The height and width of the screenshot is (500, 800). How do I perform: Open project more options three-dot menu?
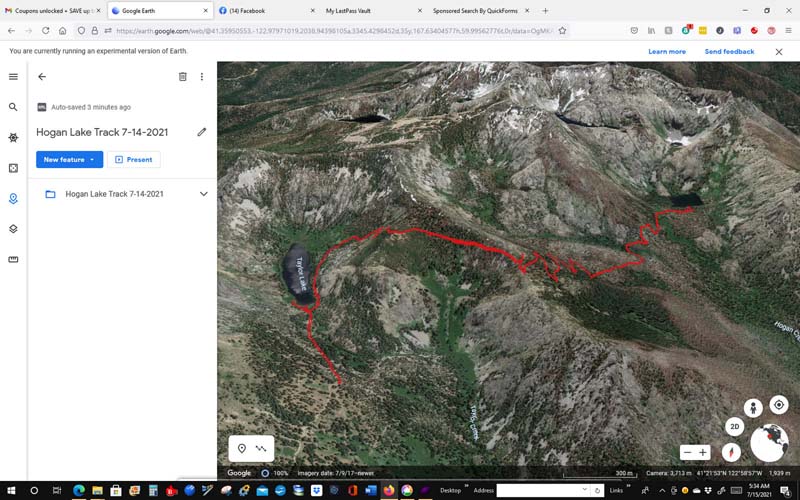202,76
